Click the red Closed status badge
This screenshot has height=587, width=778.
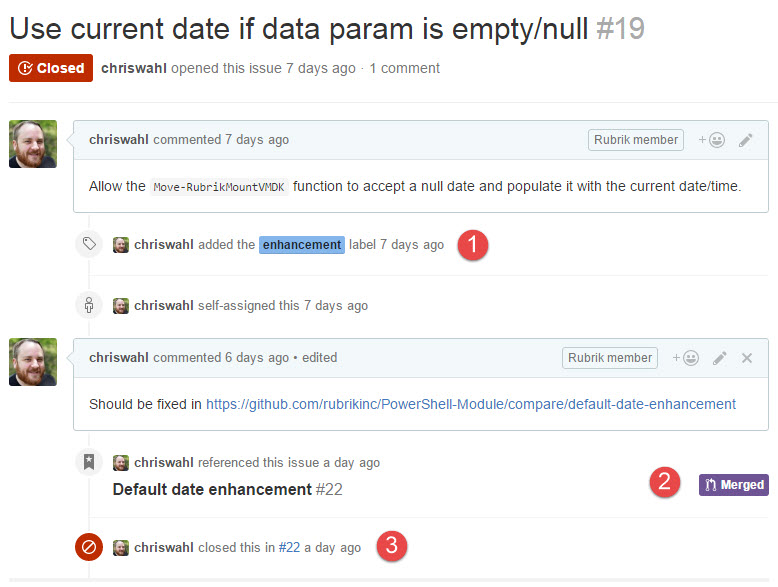[x=51, y=68]
